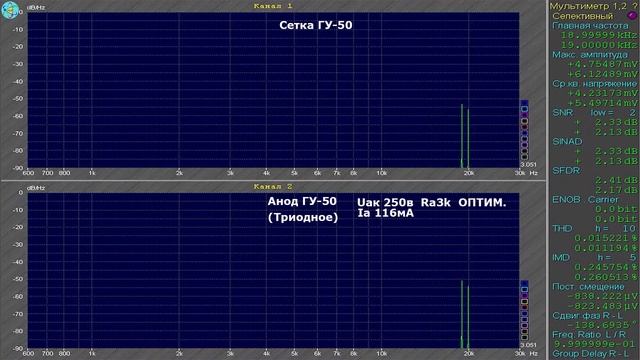Select the +6.12489 mV amplitude value

pos(602,74)
